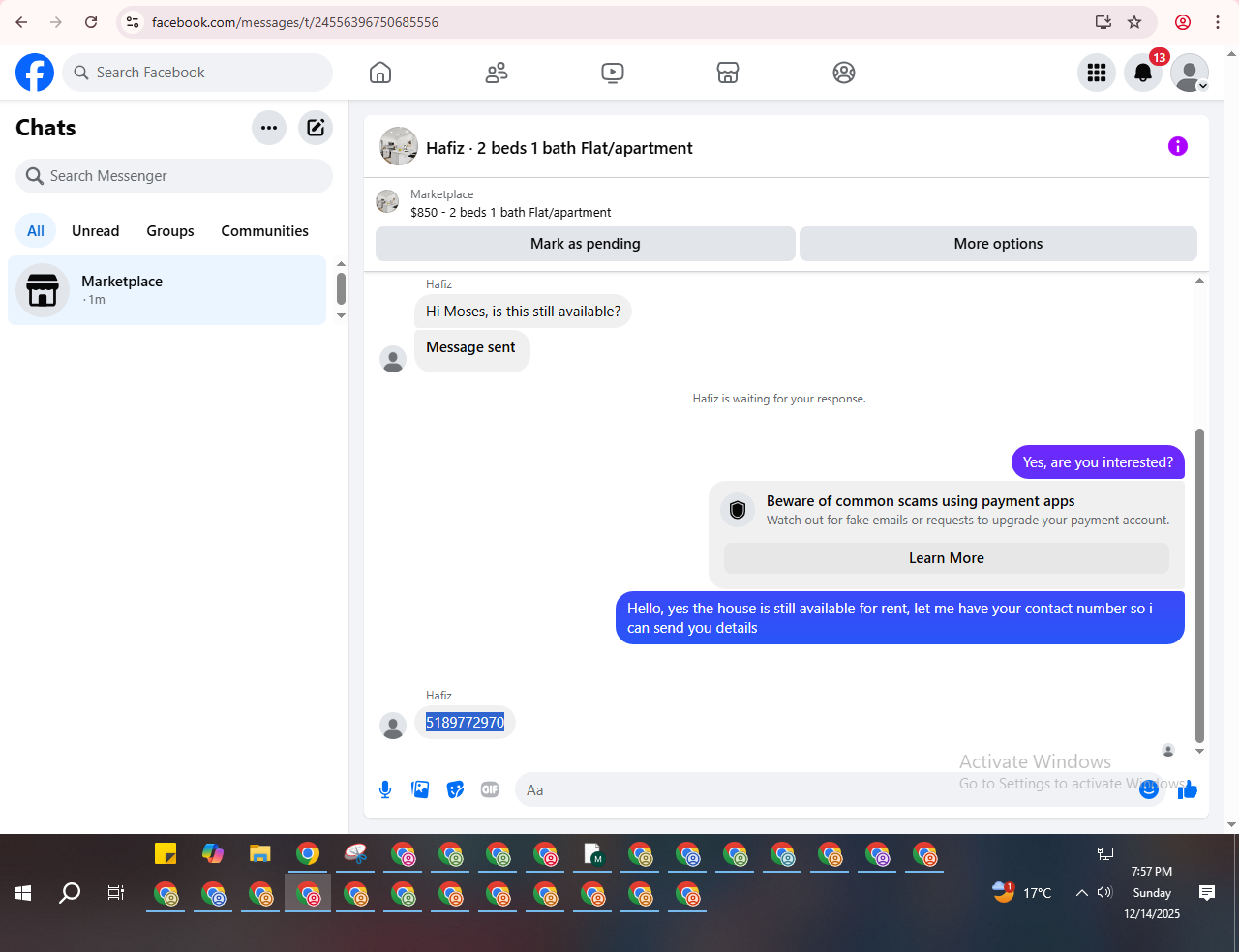Bookmark this page with star icon

(x=1135, y=22)
